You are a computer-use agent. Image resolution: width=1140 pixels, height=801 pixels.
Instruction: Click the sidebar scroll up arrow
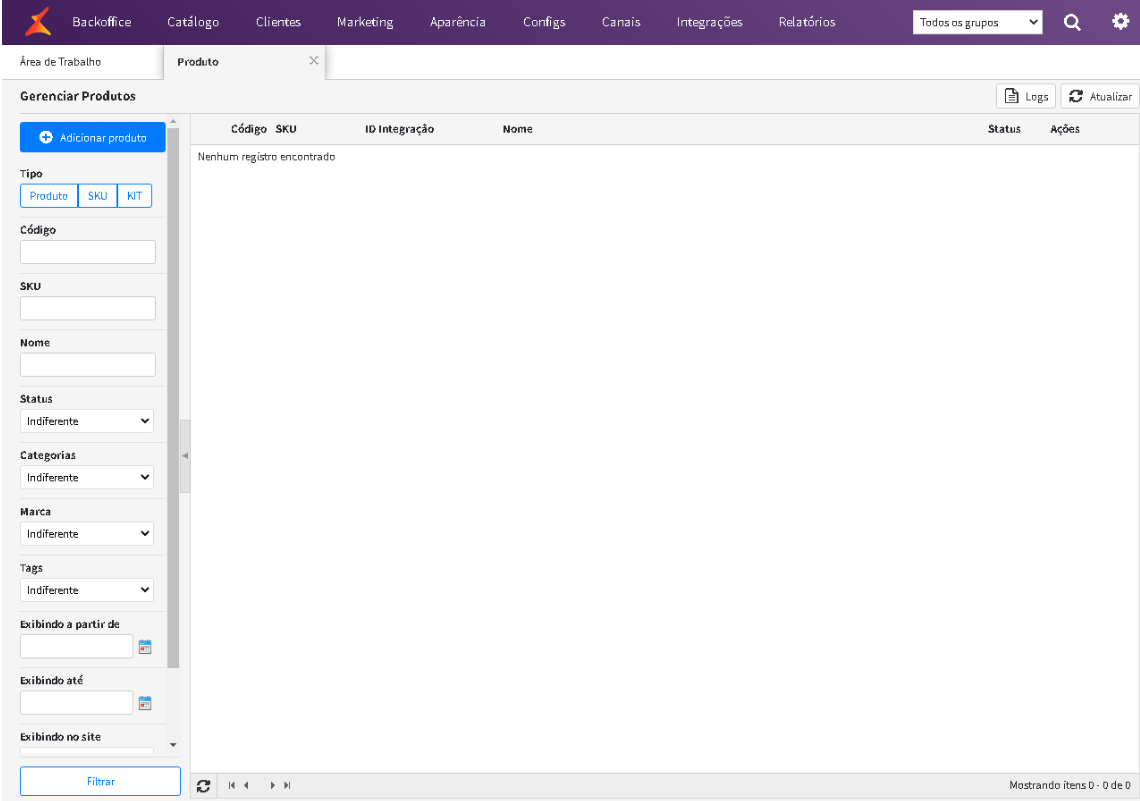173,121
